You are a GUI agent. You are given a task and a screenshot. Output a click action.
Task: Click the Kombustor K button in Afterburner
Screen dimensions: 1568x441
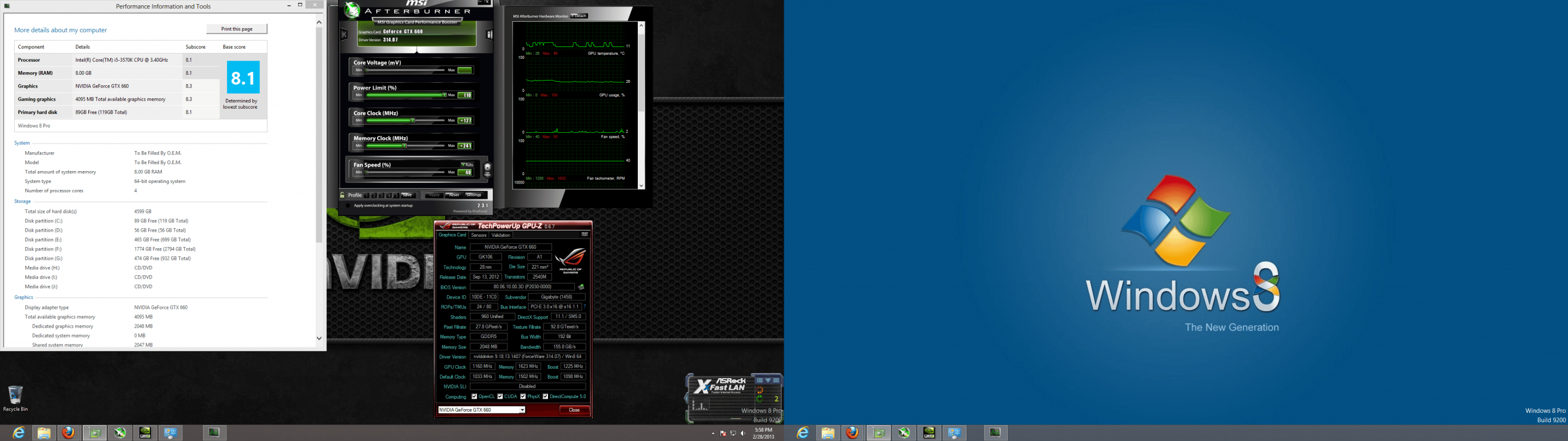pos(344,35)
